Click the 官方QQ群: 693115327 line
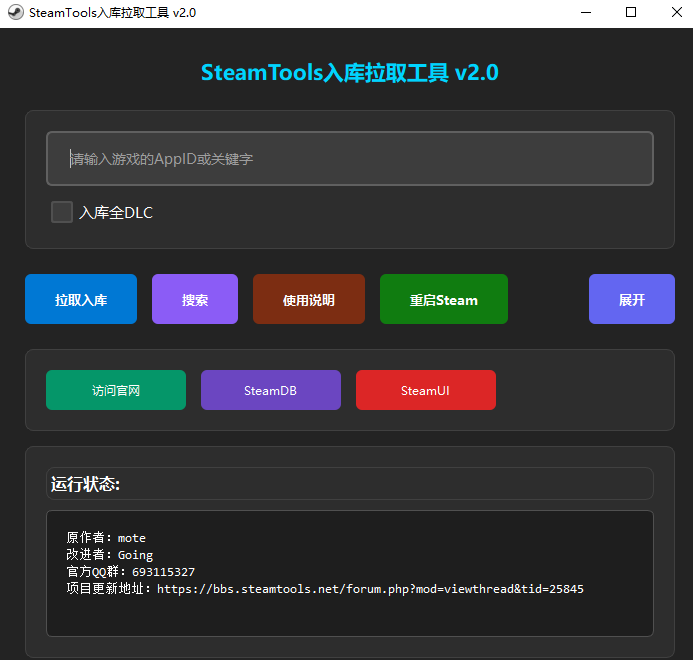The height and width of the screenshot is (660, 693). (130, 572)
